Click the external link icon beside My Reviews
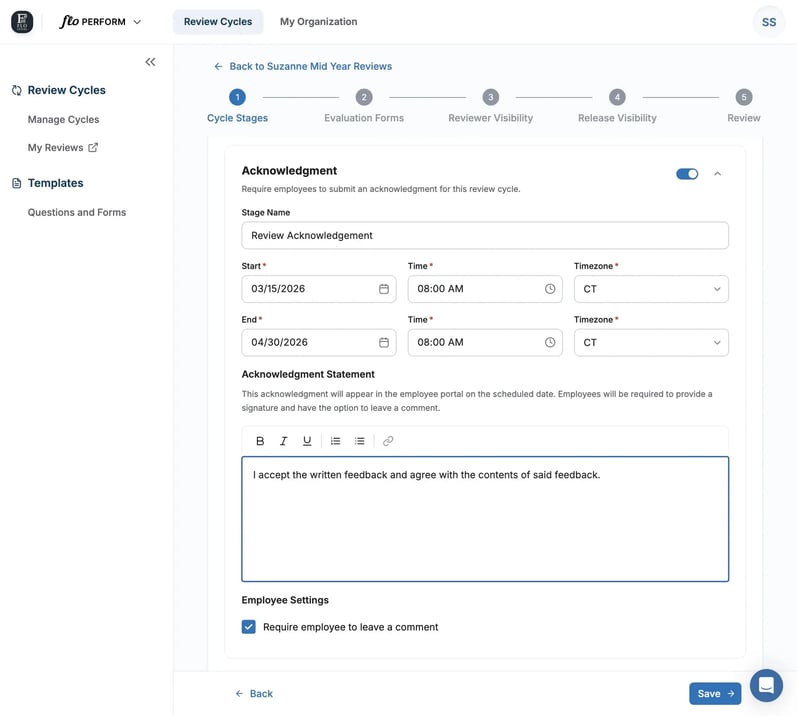Image resolution: width=797 pixels, height=716 pixels. tap(93, 147)
